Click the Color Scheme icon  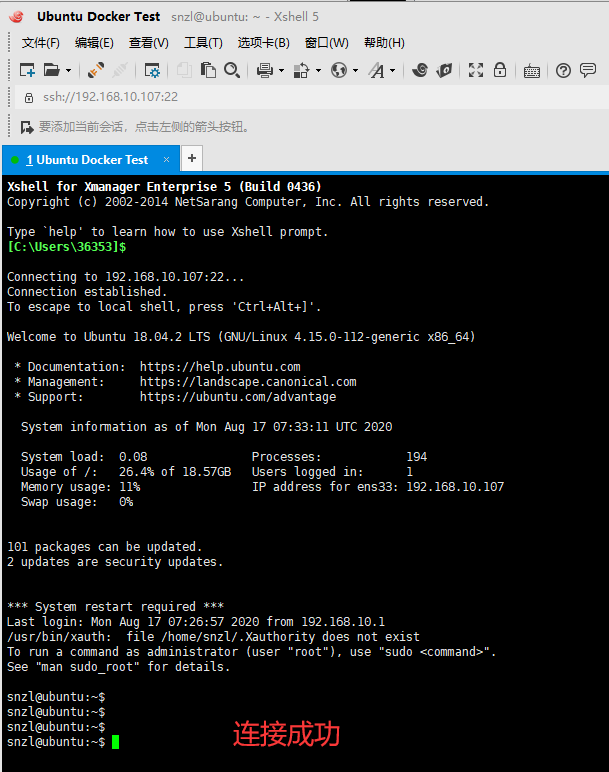(301, 70)
